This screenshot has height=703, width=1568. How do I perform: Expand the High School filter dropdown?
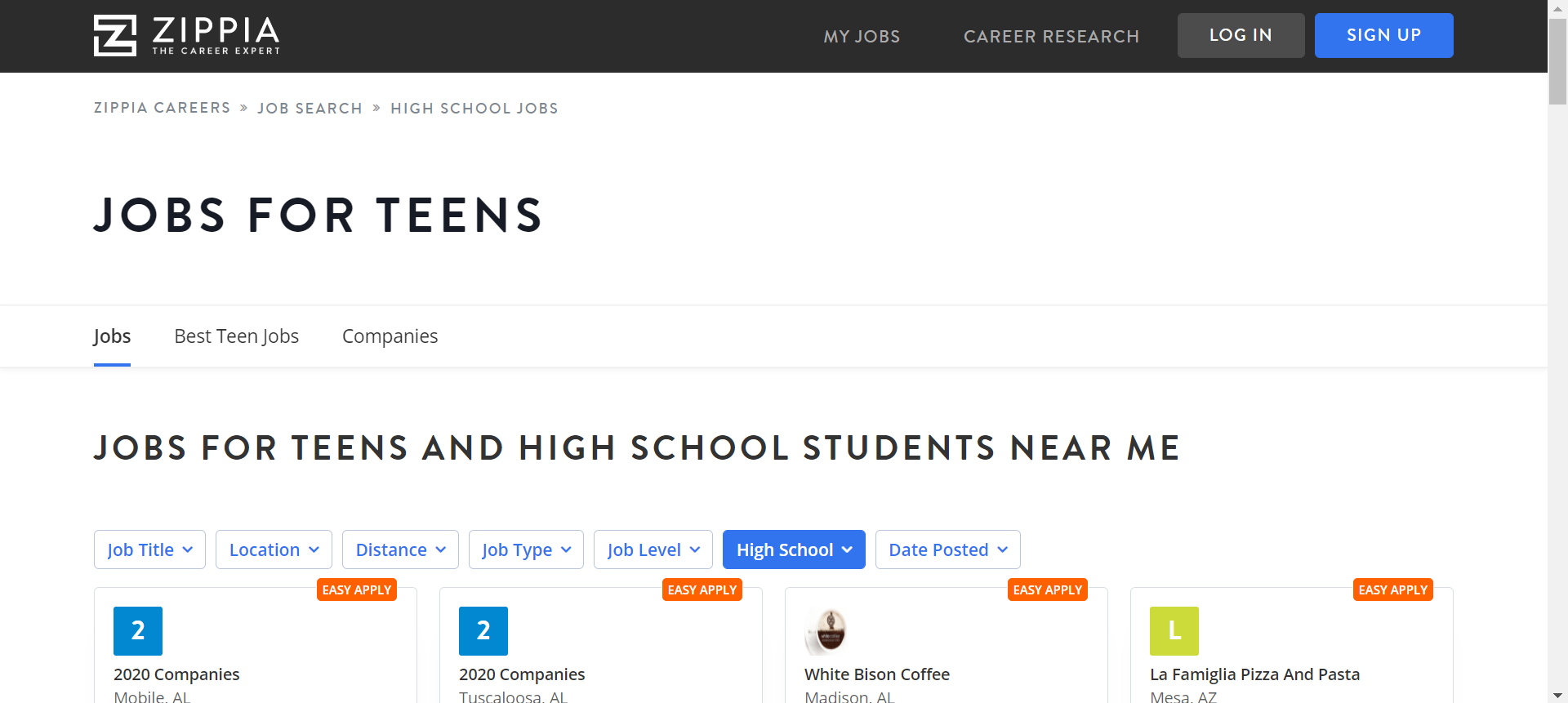(x=794, y=549)
